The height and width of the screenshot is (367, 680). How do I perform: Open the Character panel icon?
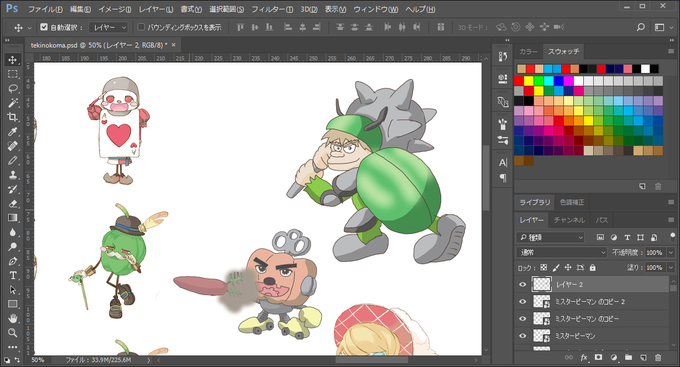pyautogui.click(x=503, y=163)
